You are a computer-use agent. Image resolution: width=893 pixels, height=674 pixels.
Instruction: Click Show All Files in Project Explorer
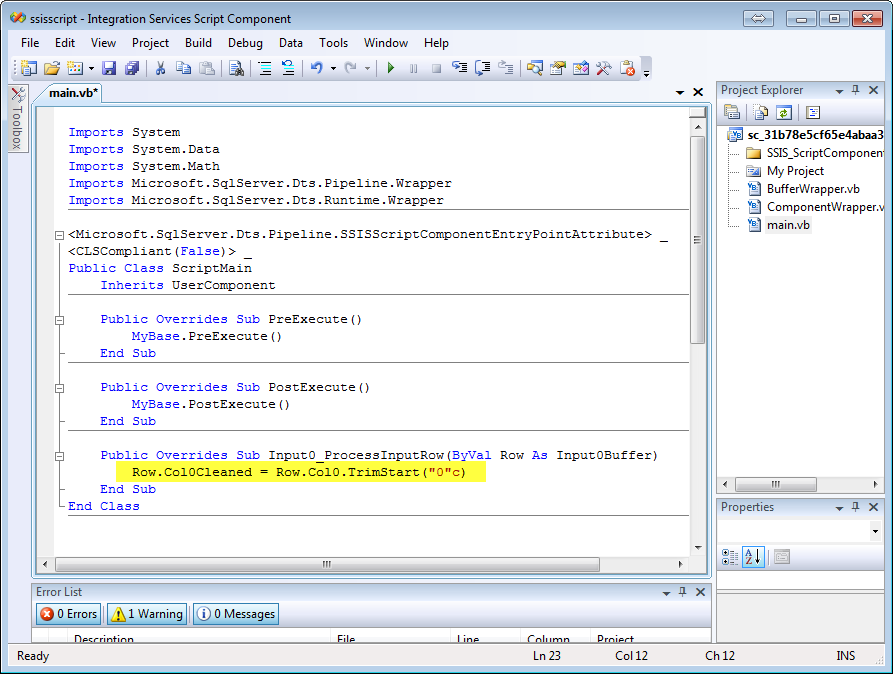[760, 113]
